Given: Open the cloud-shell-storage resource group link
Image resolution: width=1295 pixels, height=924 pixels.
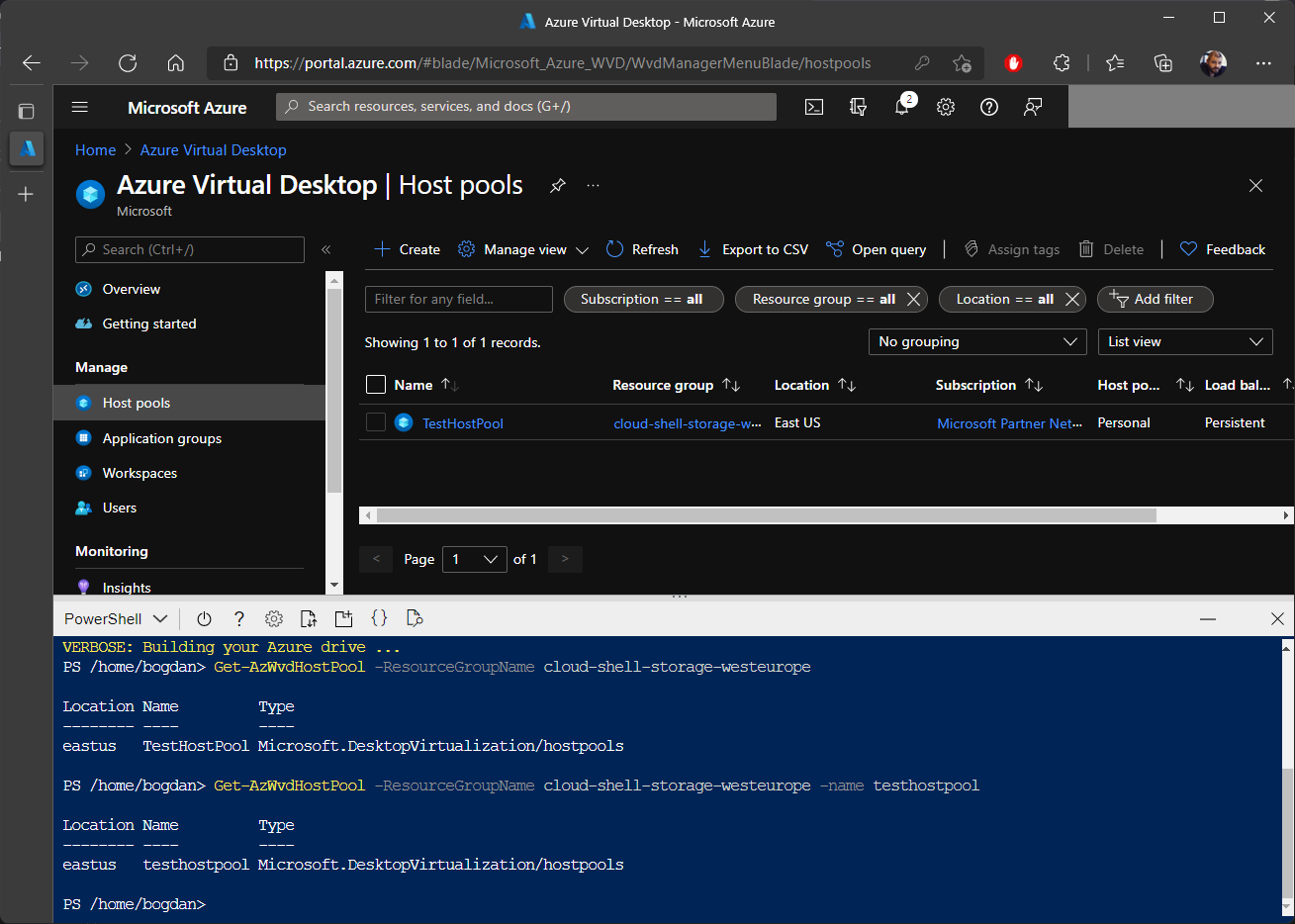Looking at the screenshot, I should click(x=688, y=423).
